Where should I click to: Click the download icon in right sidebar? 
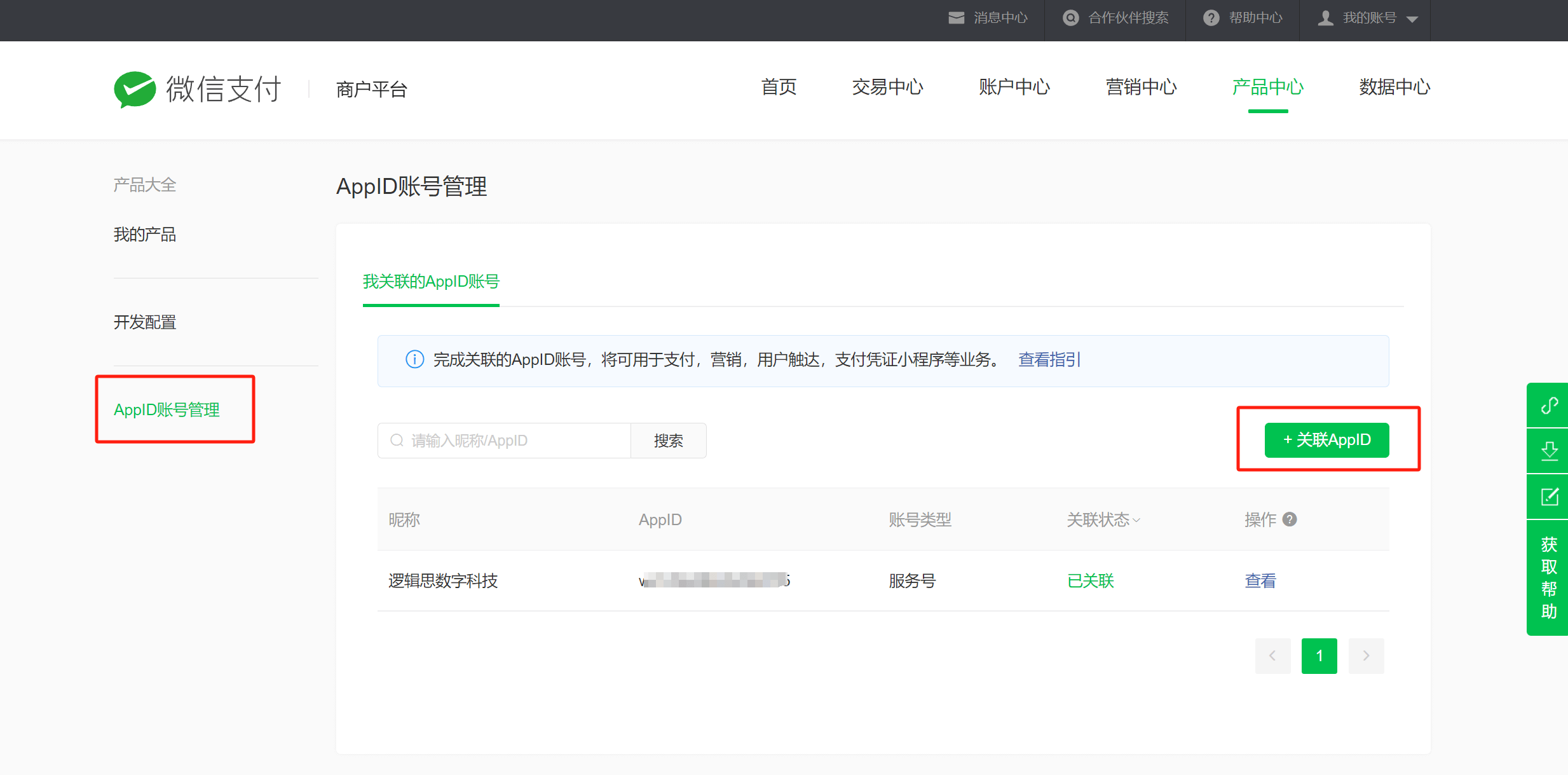1549,451
